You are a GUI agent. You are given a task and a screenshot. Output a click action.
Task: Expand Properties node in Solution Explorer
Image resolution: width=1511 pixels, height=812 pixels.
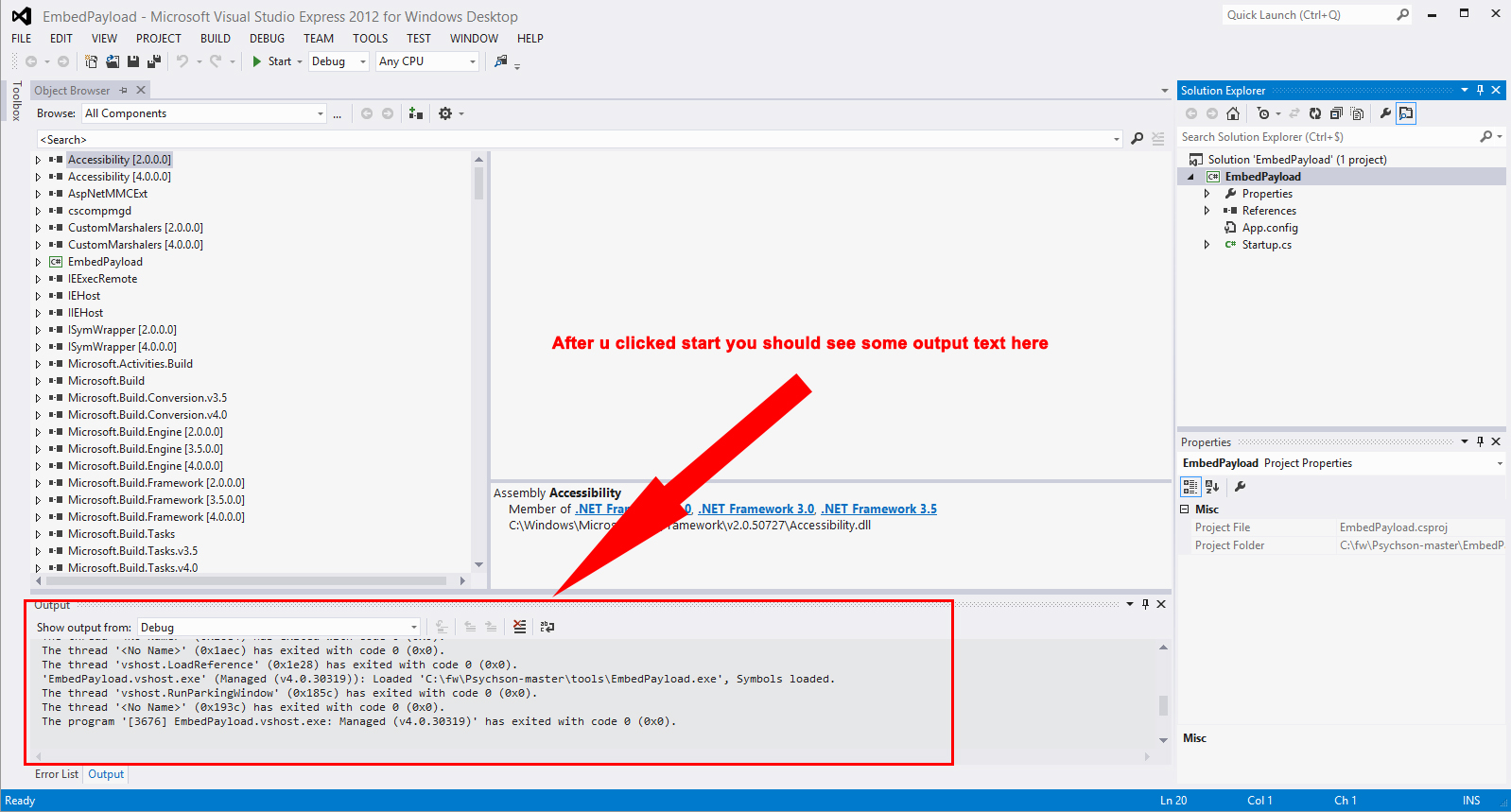[x=1207, y=194]
